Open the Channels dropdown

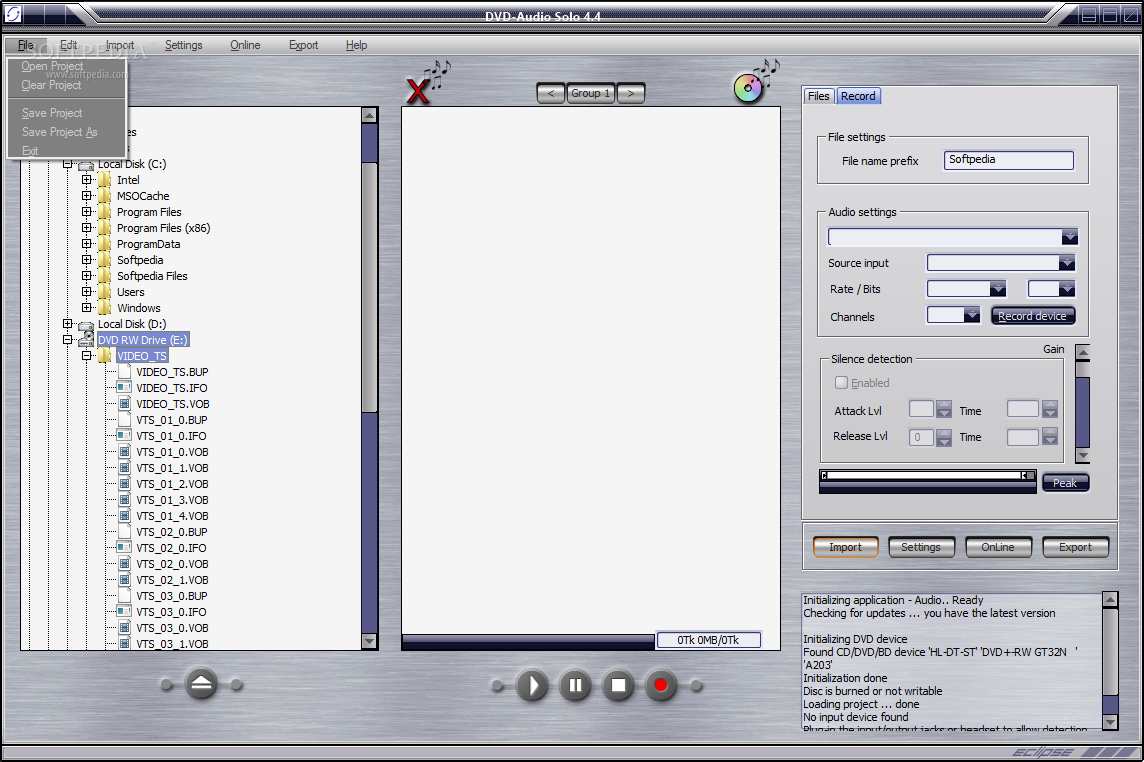972,315
